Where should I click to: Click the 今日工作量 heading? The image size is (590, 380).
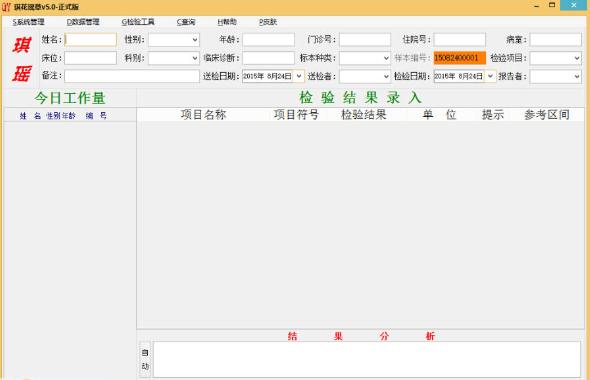pos(70,98)
